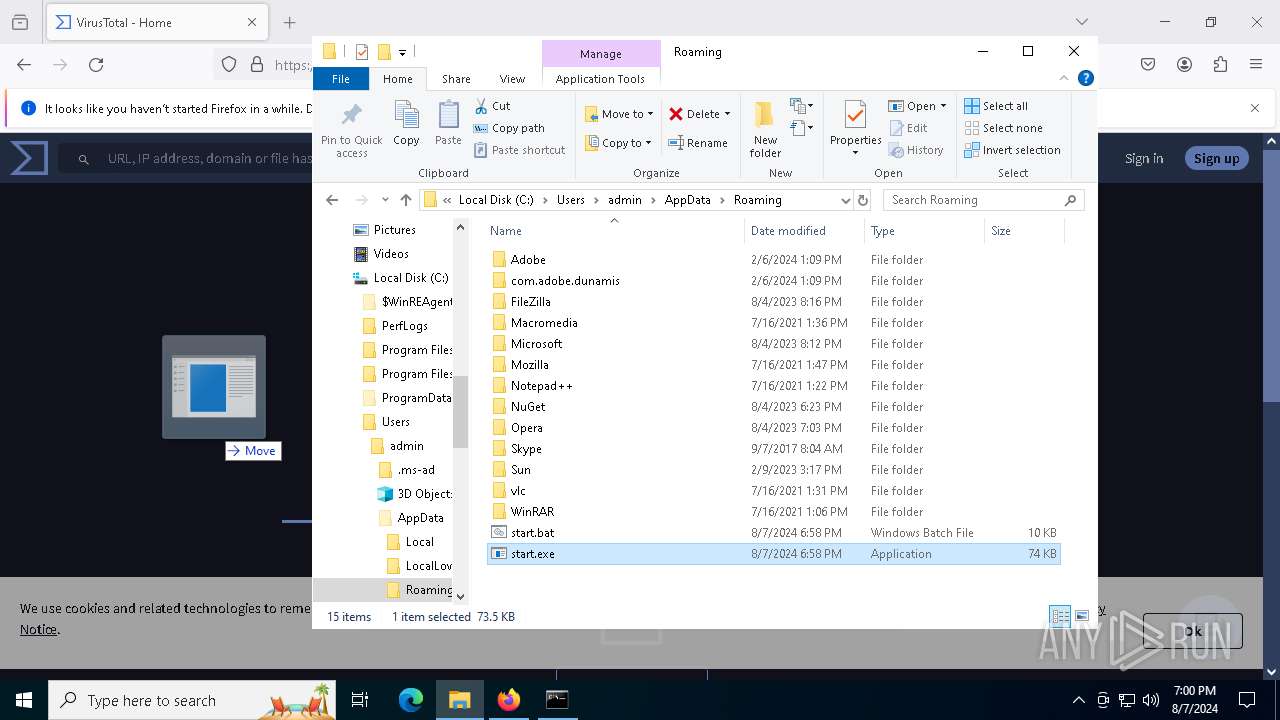Click the Rename command in the ribbon
The image size is (1280, 720).
[697, 143]
